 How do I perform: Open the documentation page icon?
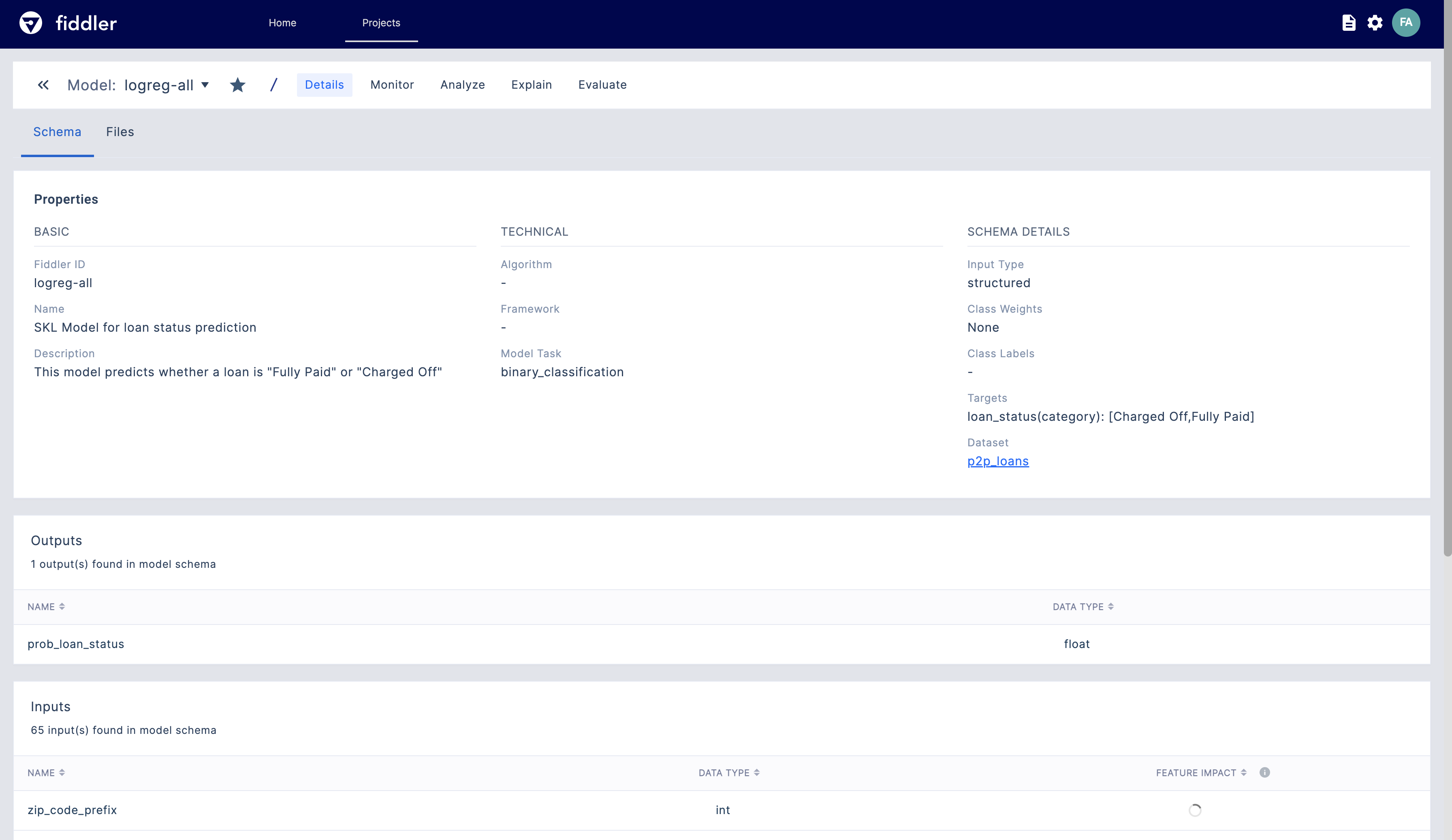point(1348,23)
